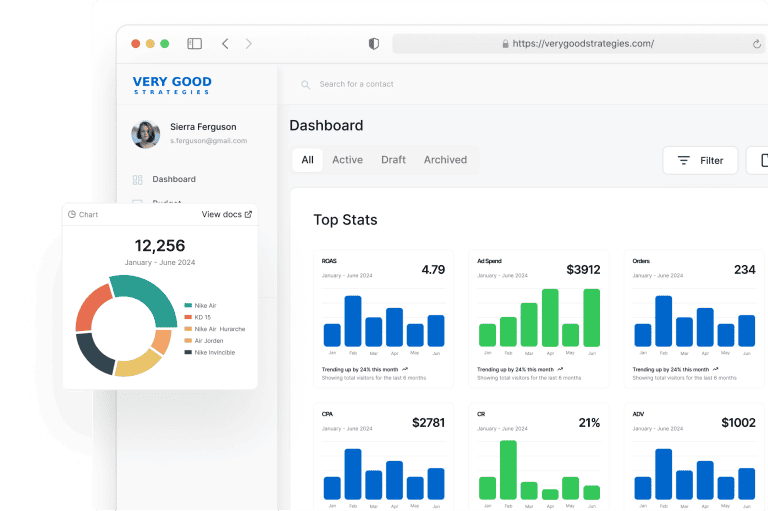Click the external link icon beside View docs
Viewport: 768px width, 511px height.
coord(249,214)
